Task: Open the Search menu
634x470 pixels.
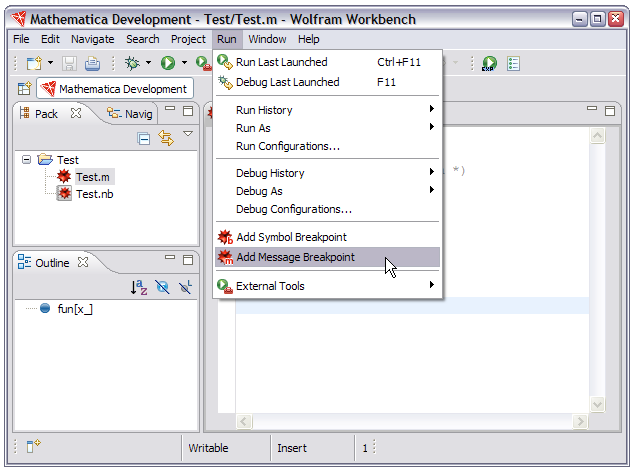Action: (x=143, y=39)
